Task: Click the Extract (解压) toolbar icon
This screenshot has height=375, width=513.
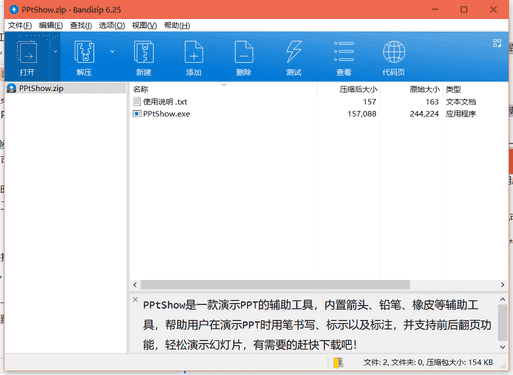Action: click(x=84, y=57)
